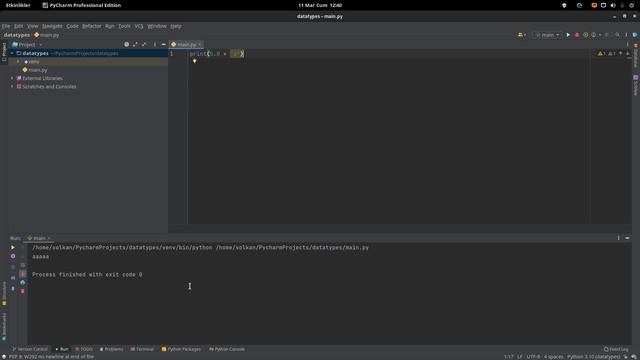Open Project panel options kebab menu
Screen dimensions: 640x360
(x=155, y=44)
